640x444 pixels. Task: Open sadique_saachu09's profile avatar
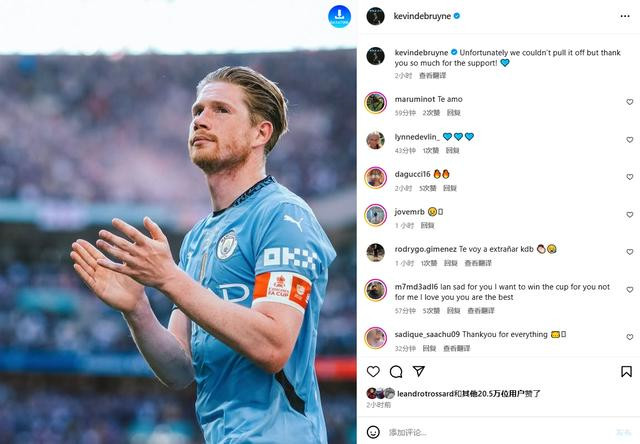pyautogui.click(x=375, y=337)
